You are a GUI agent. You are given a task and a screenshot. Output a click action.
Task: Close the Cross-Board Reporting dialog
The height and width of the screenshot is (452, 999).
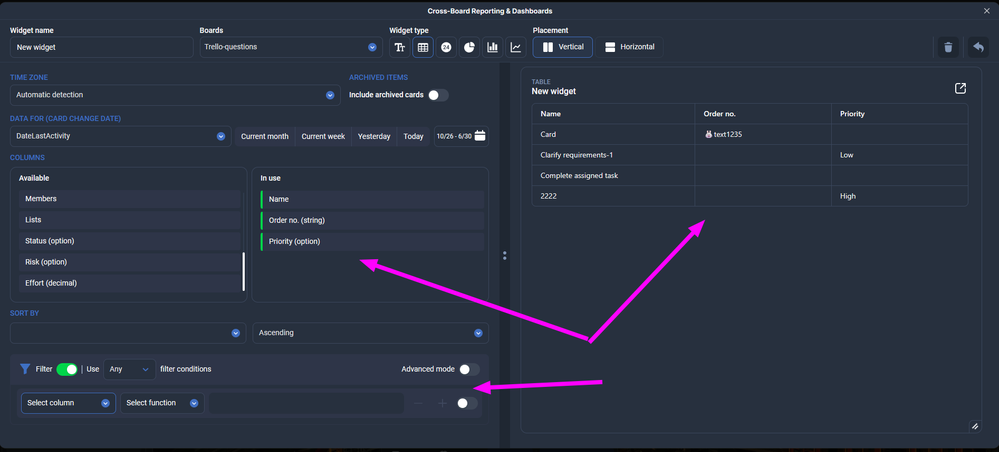(987, 11)
